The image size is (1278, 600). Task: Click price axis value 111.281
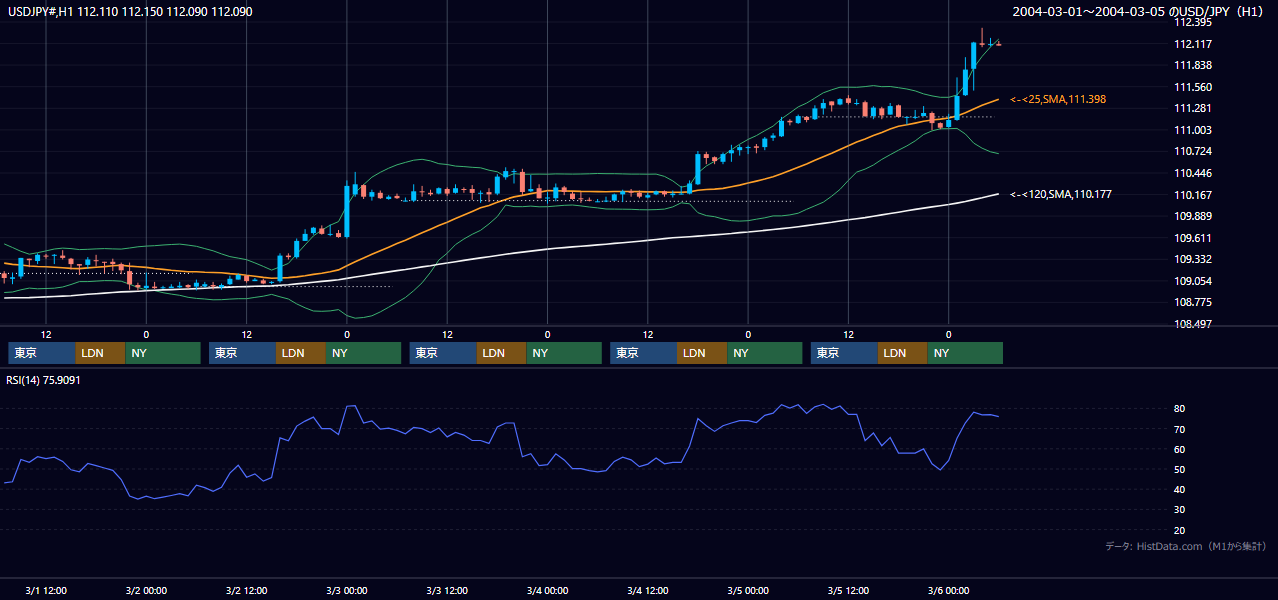pyautogui.click(x=1192, y=108)
